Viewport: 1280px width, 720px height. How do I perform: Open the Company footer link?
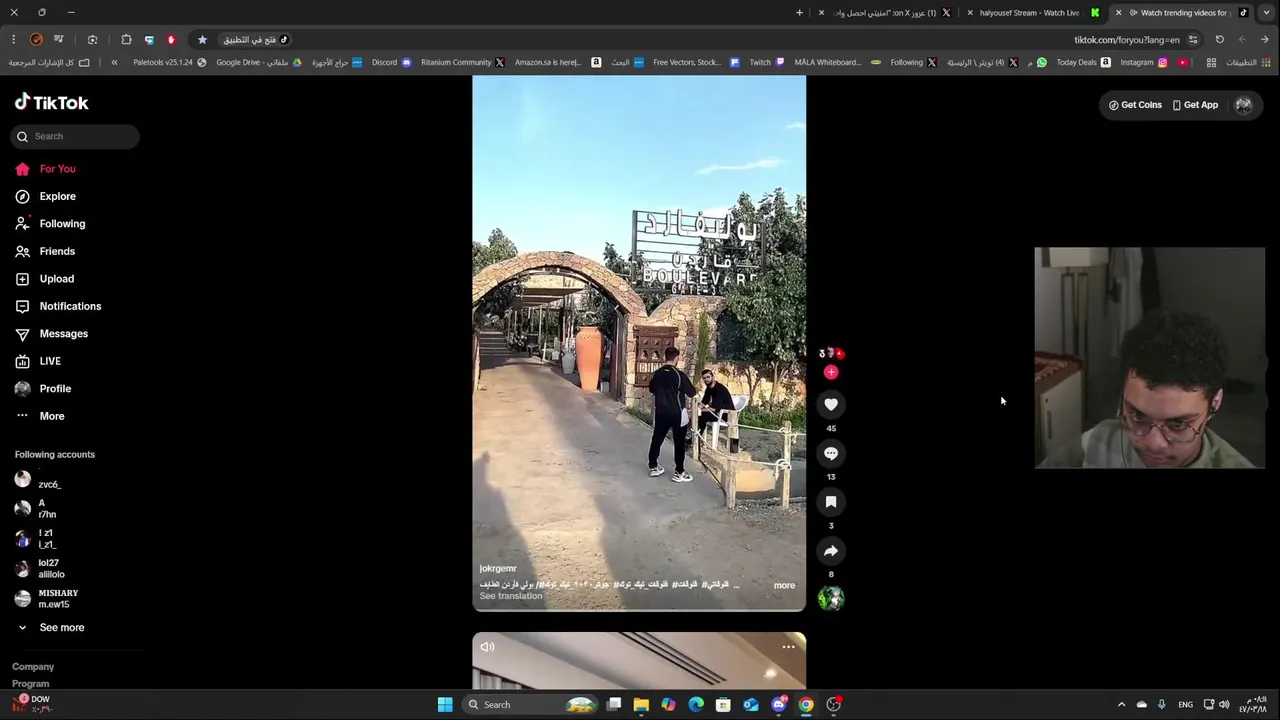(x=33, y=667)
